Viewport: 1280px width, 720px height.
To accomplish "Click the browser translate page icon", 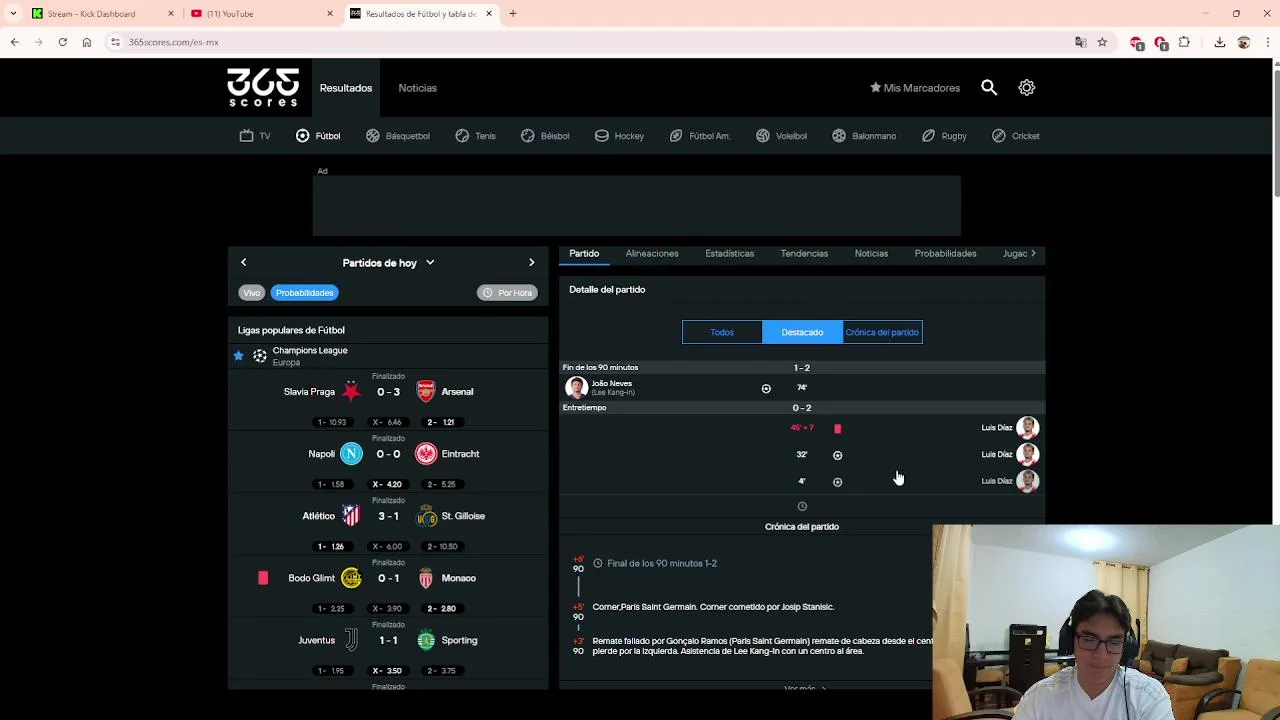I will (1080, 42).
